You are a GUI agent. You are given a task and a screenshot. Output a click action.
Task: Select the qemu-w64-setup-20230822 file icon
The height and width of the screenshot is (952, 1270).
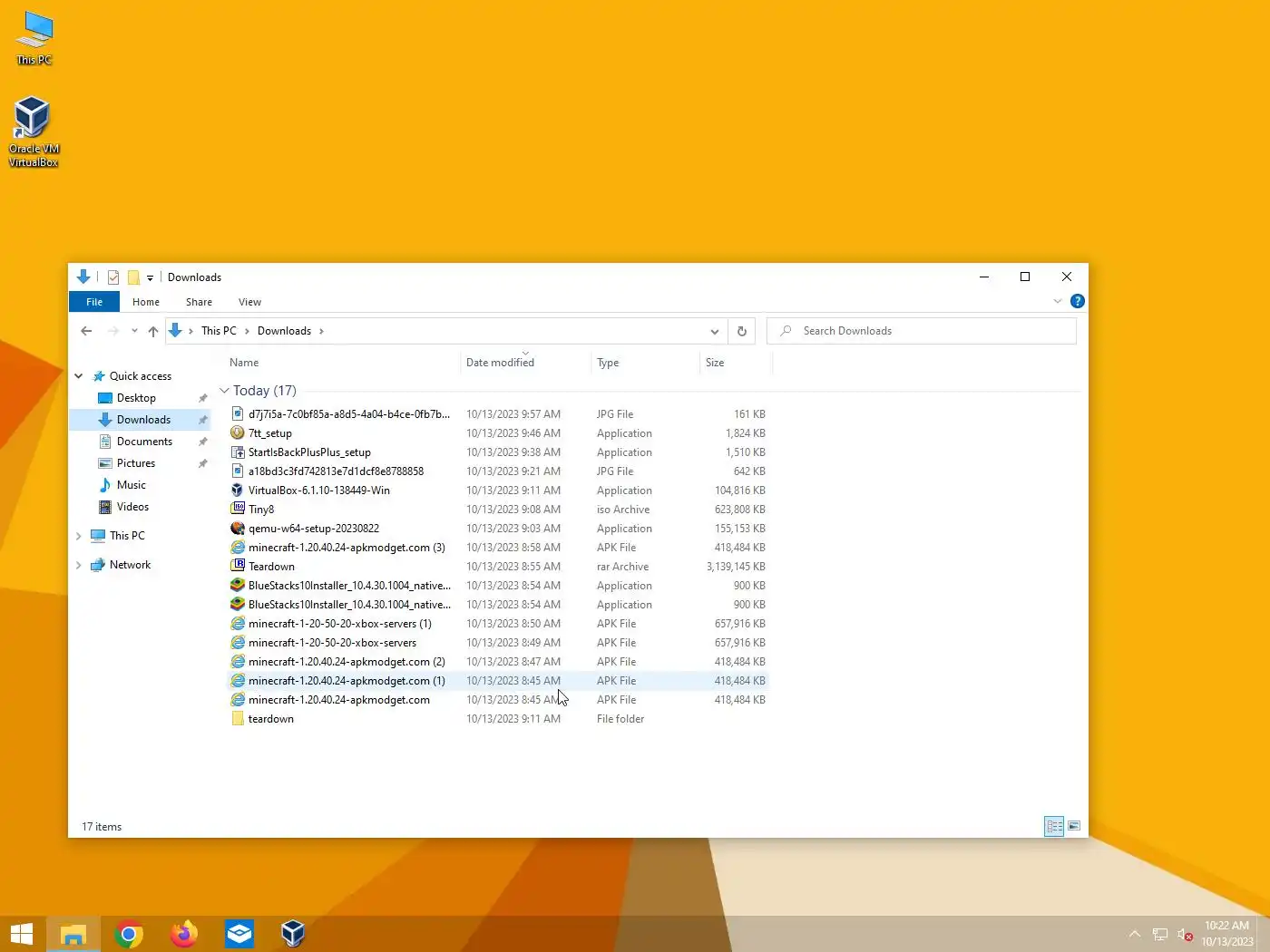pos(238,529)
